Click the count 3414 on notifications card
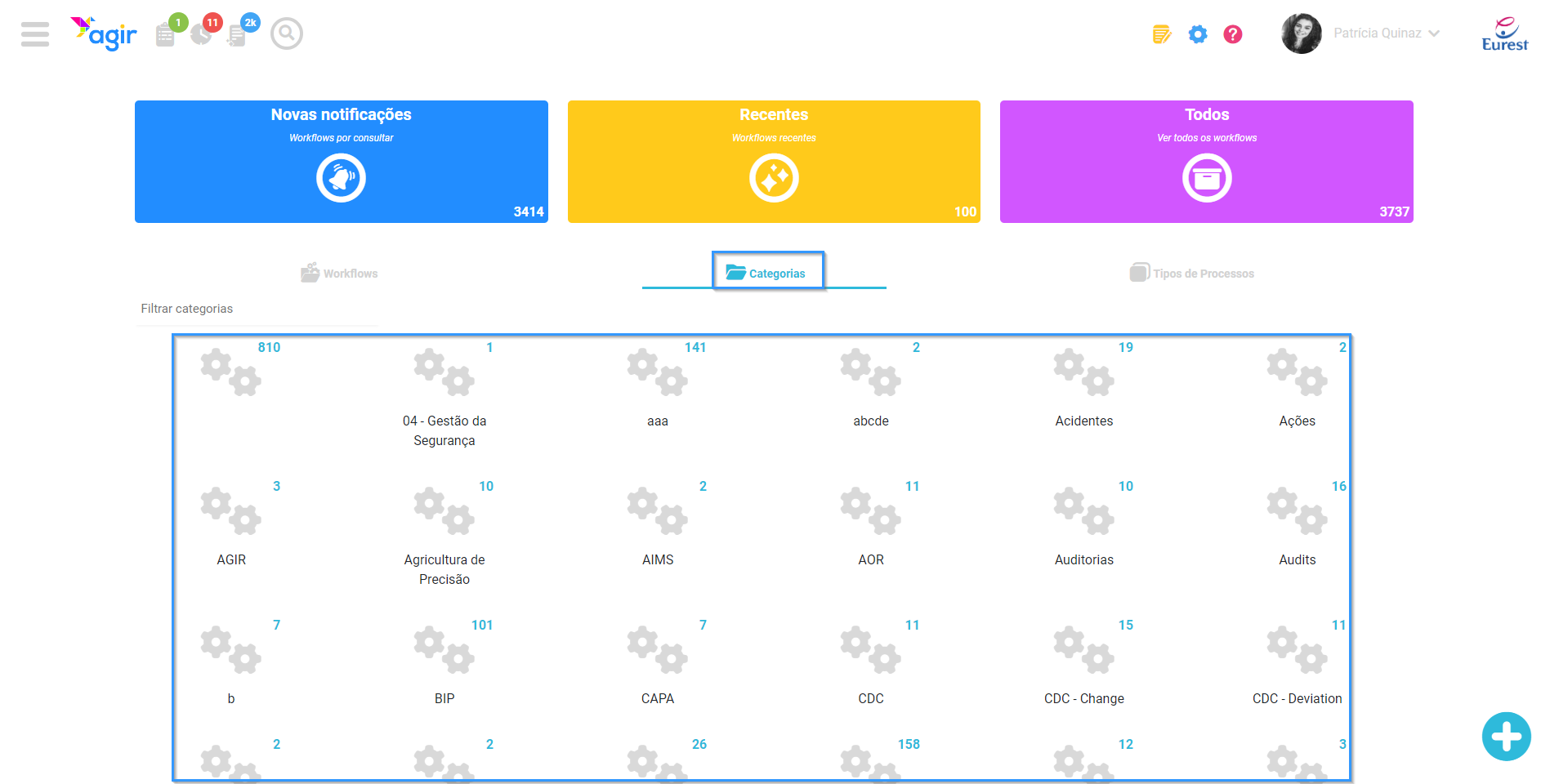Screen dimensions: 1550x784 coord(529,212)
